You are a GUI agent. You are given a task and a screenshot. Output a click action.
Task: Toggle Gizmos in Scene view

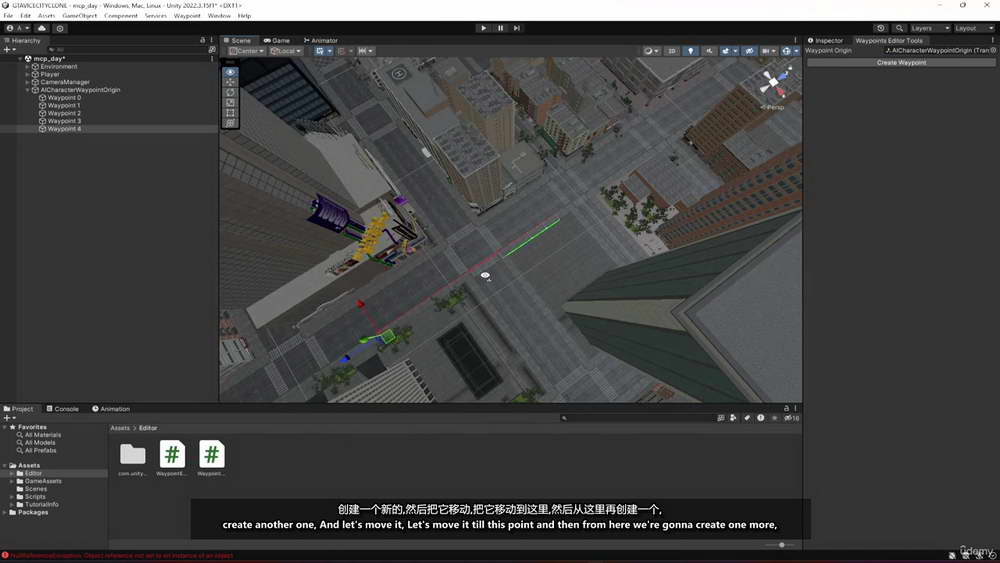(x=786, y=51)
